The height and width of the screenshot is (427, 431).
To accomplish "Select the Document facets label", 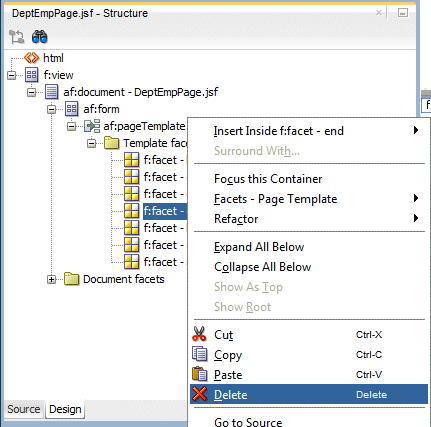I will (124, 279).
